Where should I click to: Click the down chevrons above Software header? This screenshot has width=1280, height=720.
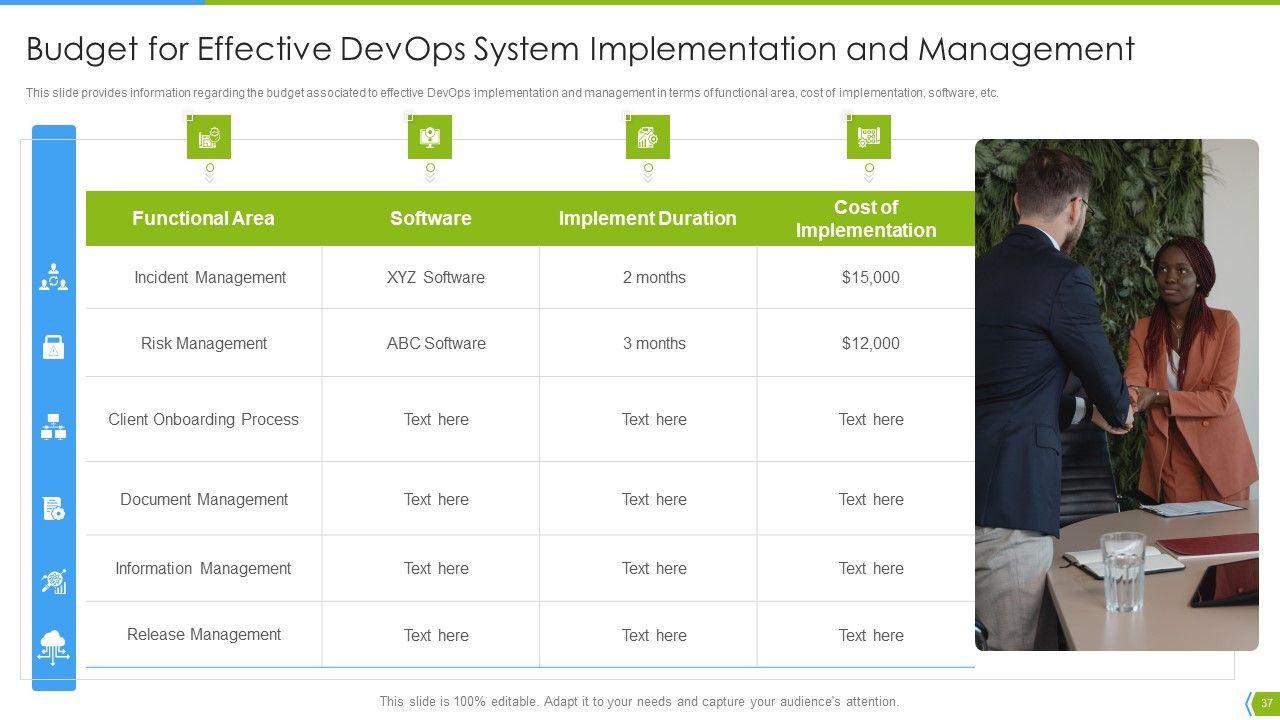coord(430,178)
